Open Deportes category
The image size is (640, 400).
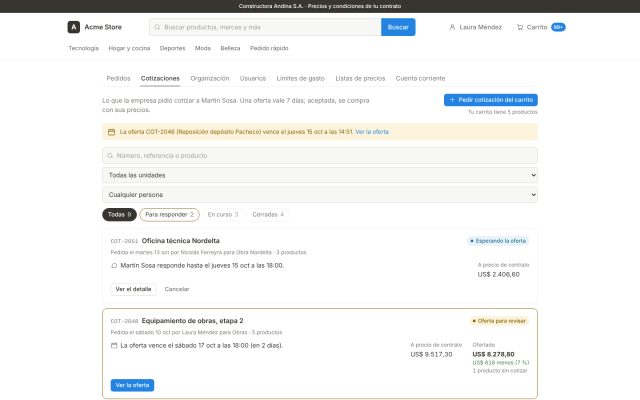pos(172,48)
